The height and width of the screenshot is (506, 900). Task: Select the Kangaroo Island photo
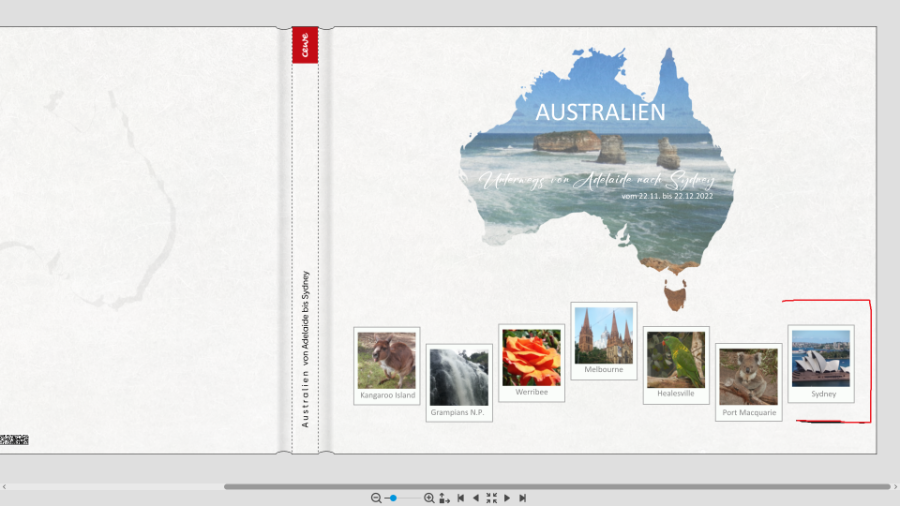point(387,360)
